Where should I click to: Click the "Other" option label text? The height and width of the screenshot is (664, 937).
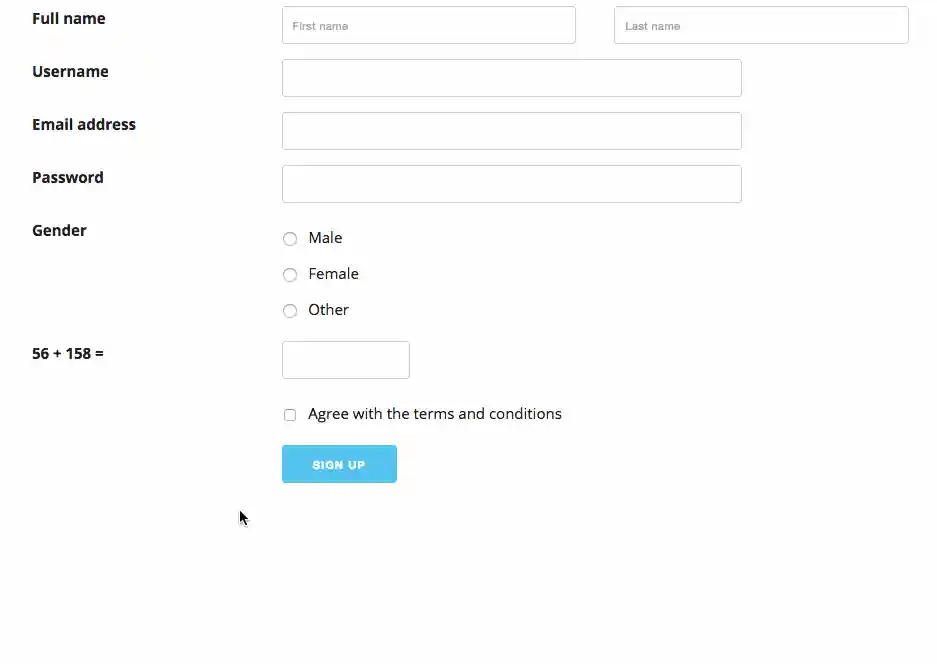click(328, 310)
